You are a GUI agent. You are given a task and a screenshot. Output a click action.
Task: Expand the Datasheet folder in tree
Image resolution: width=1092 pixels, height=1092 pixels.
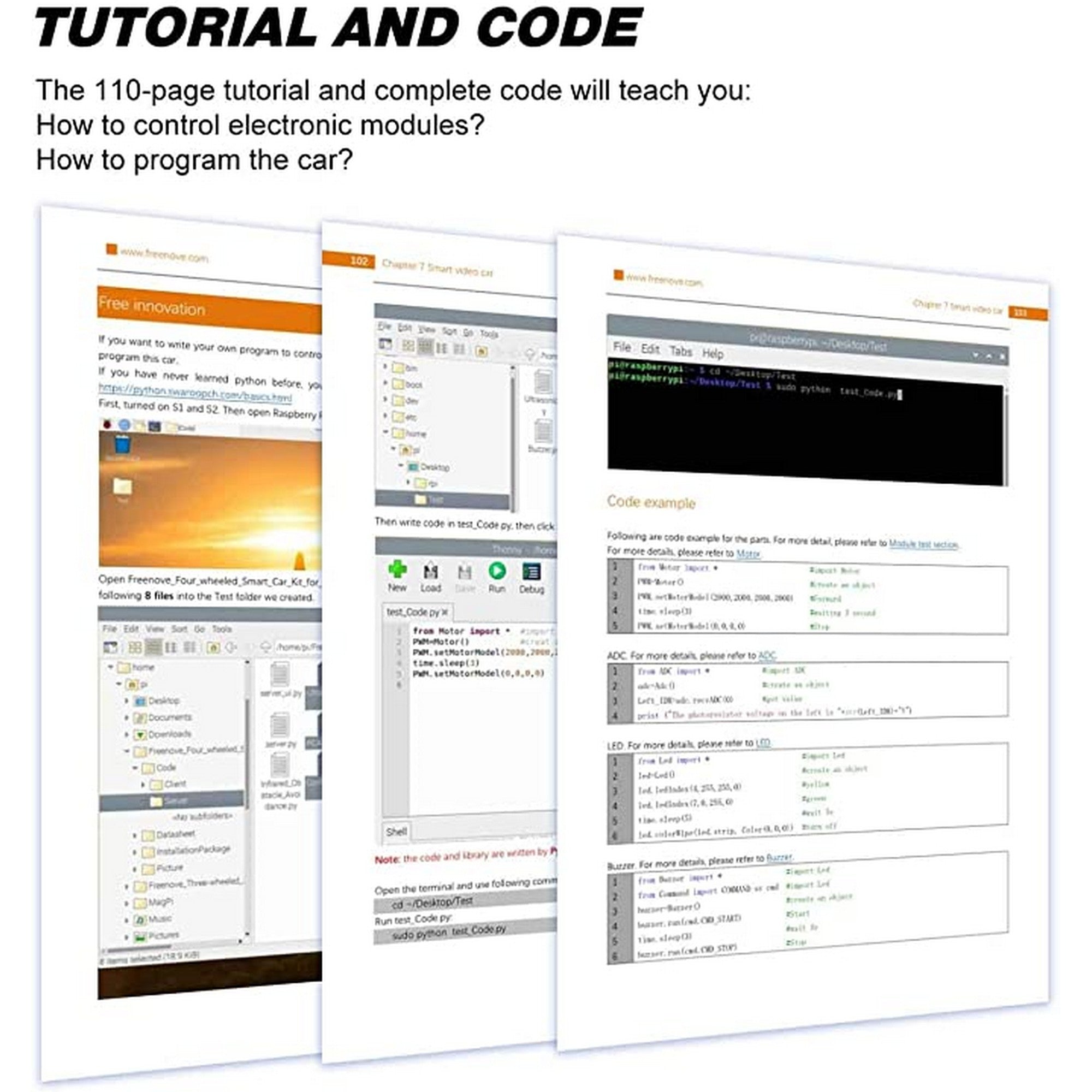pyautogui.click(x=134, y=835)
